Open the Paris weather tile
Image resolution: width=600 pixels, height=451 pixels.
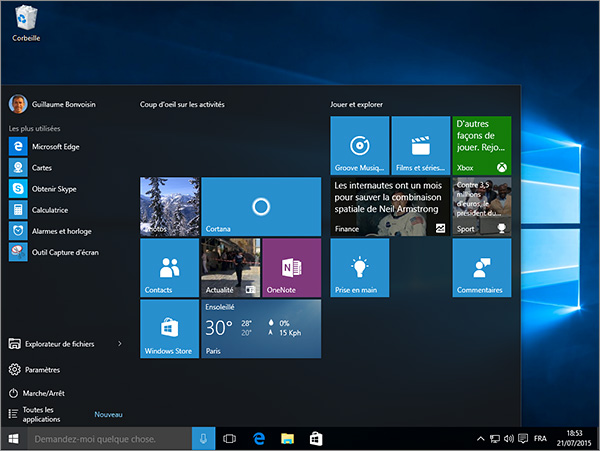coord(261,329)
